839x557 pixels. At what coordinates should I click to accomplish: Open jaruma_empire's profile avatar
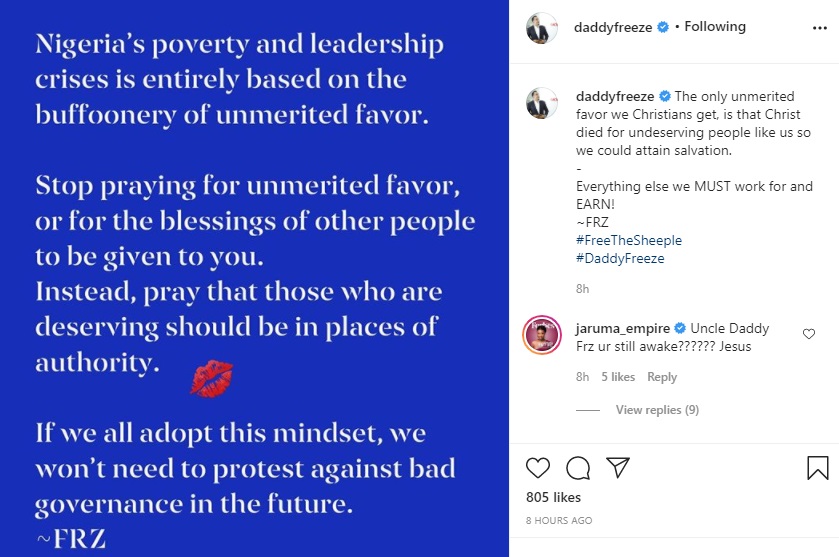click(x=541, y=334)
